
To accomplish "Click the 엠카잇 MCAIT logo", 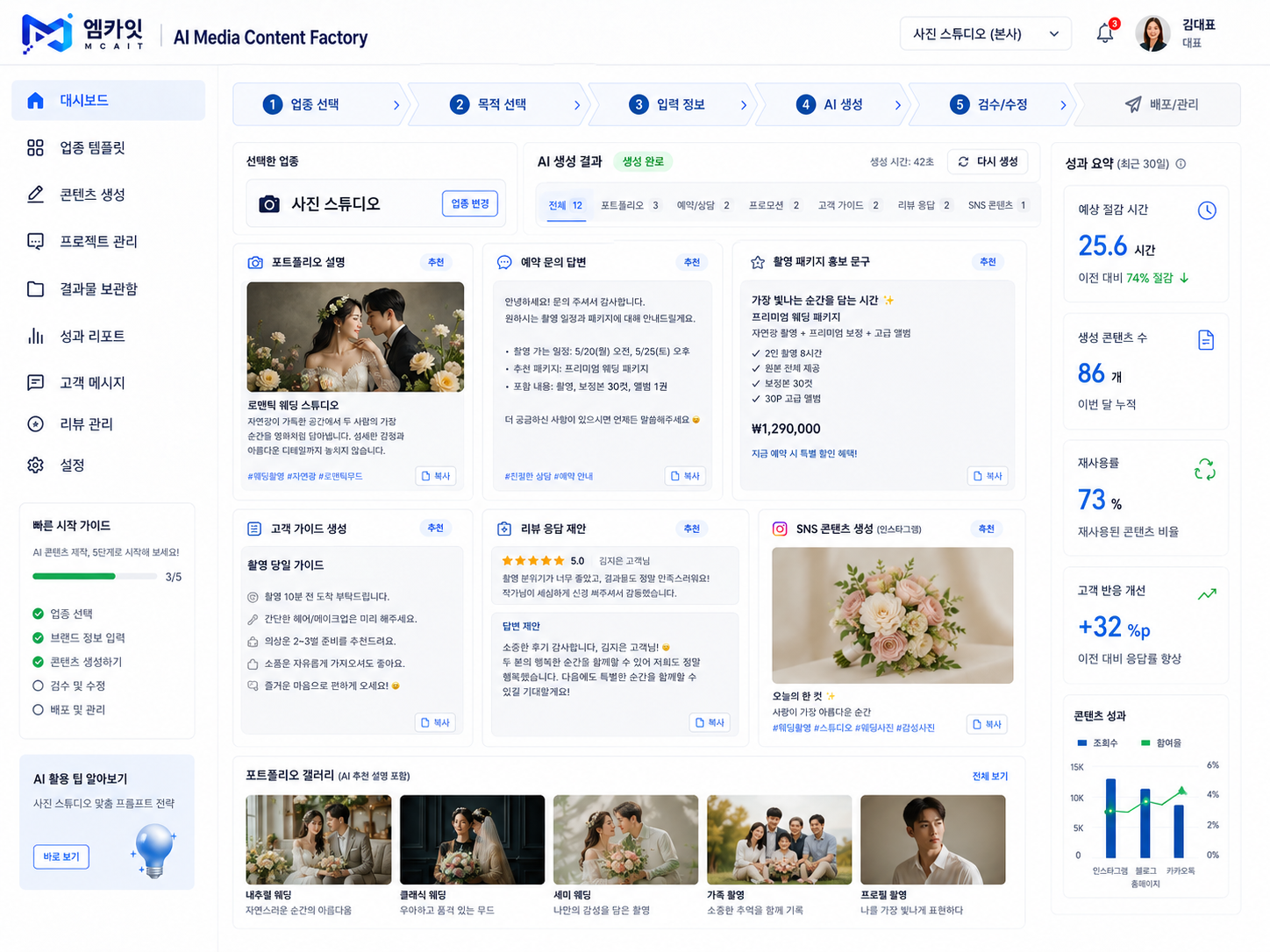I will tap(82, 33).
